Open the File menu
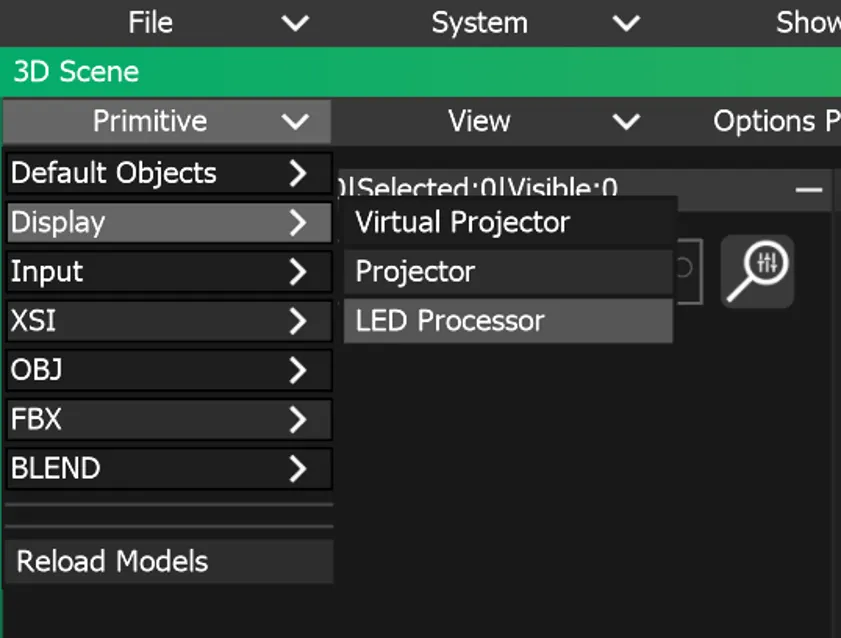Image resolution: width=841 pixels, height=638 pixels. coord(150,23)
